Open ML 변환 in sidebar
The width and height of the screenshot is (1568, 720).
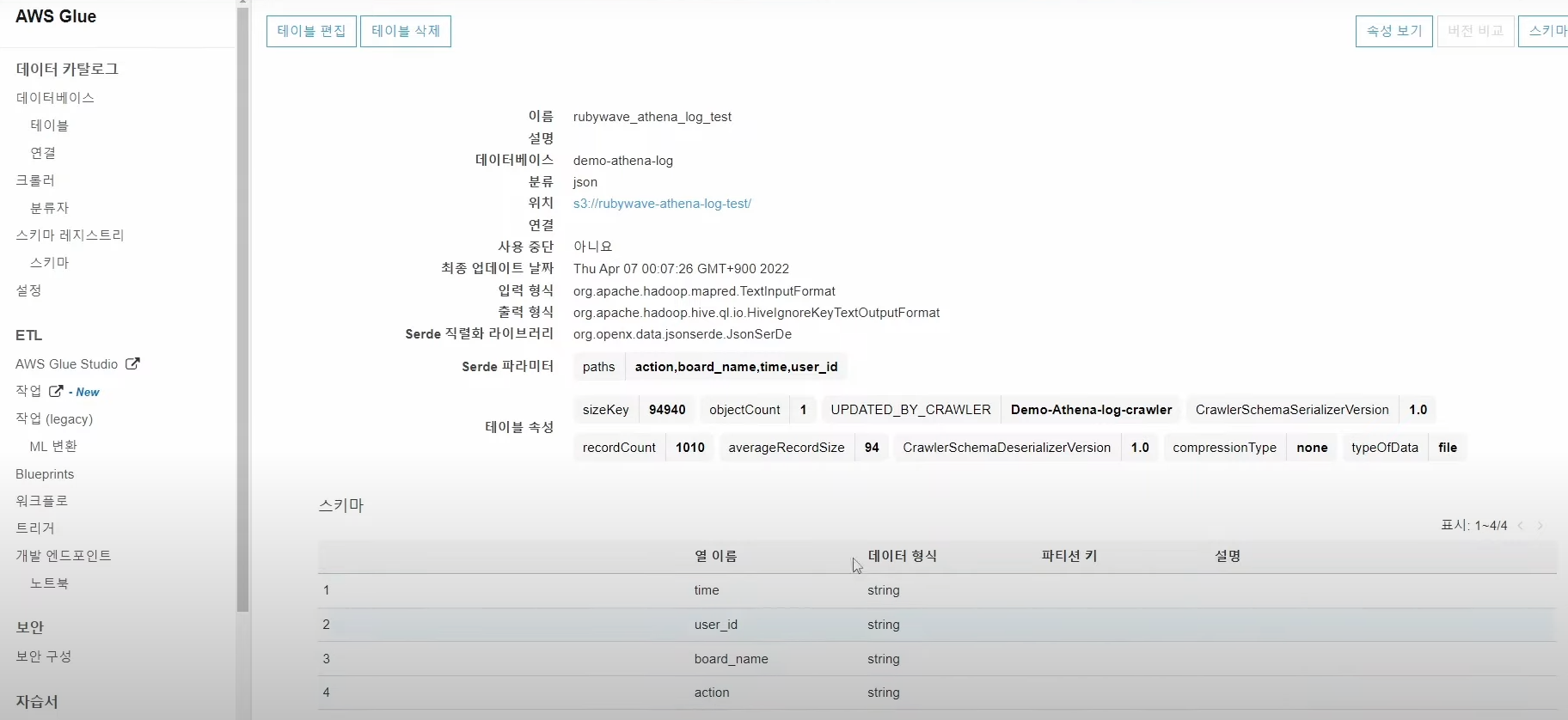(x=53, y=446)
